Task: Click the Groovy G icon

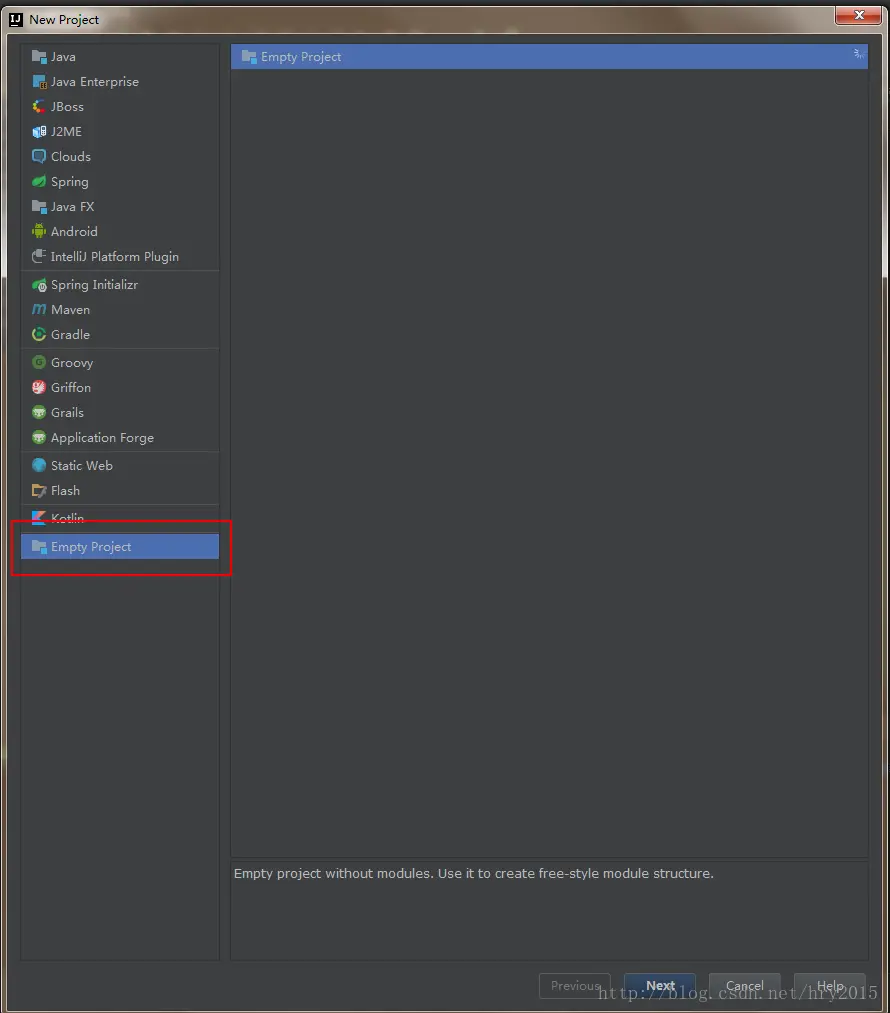Action: click(x=39, y=362)
